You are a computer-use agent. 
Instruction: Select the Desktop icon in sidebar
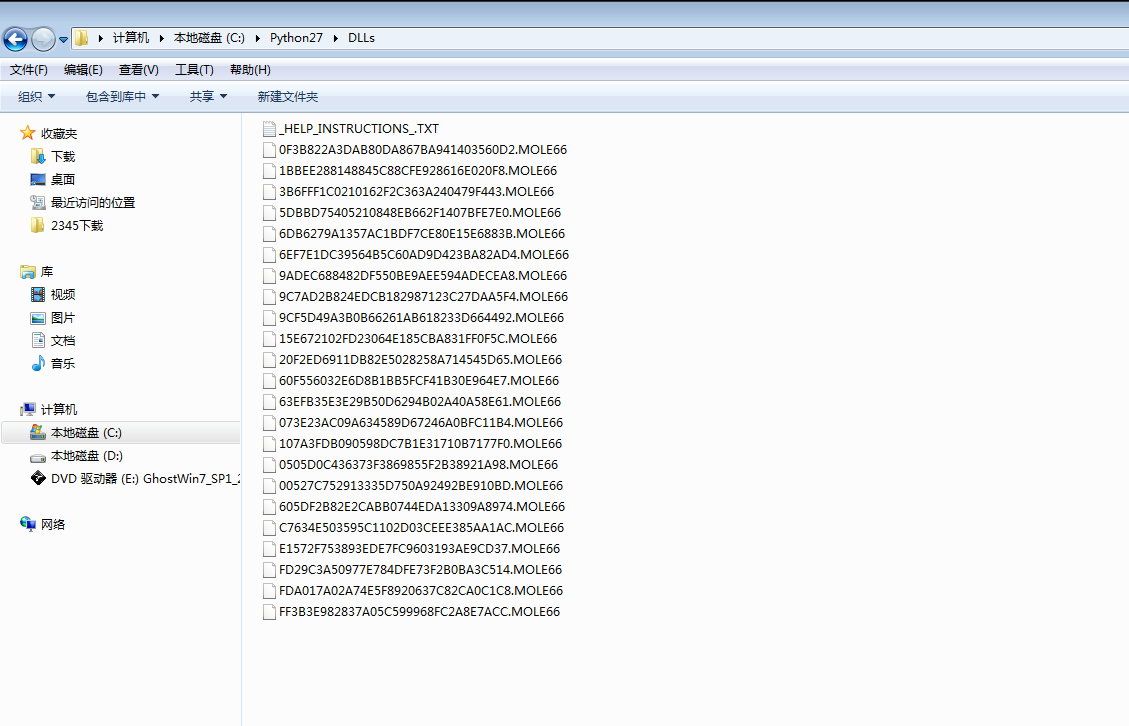click(38, 180)
